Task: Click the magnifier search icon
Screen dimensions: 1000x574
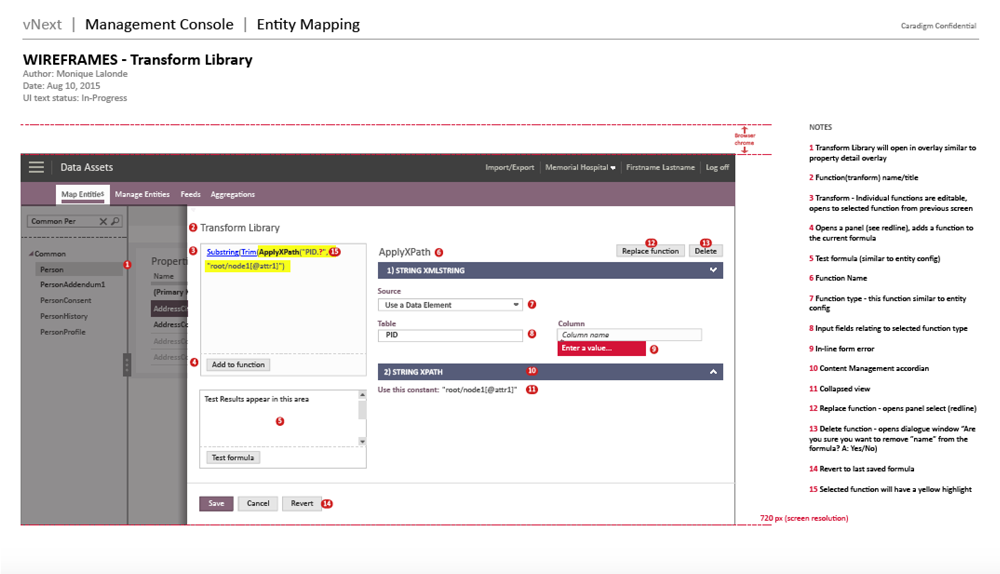Action: click(x=115, y=222)
